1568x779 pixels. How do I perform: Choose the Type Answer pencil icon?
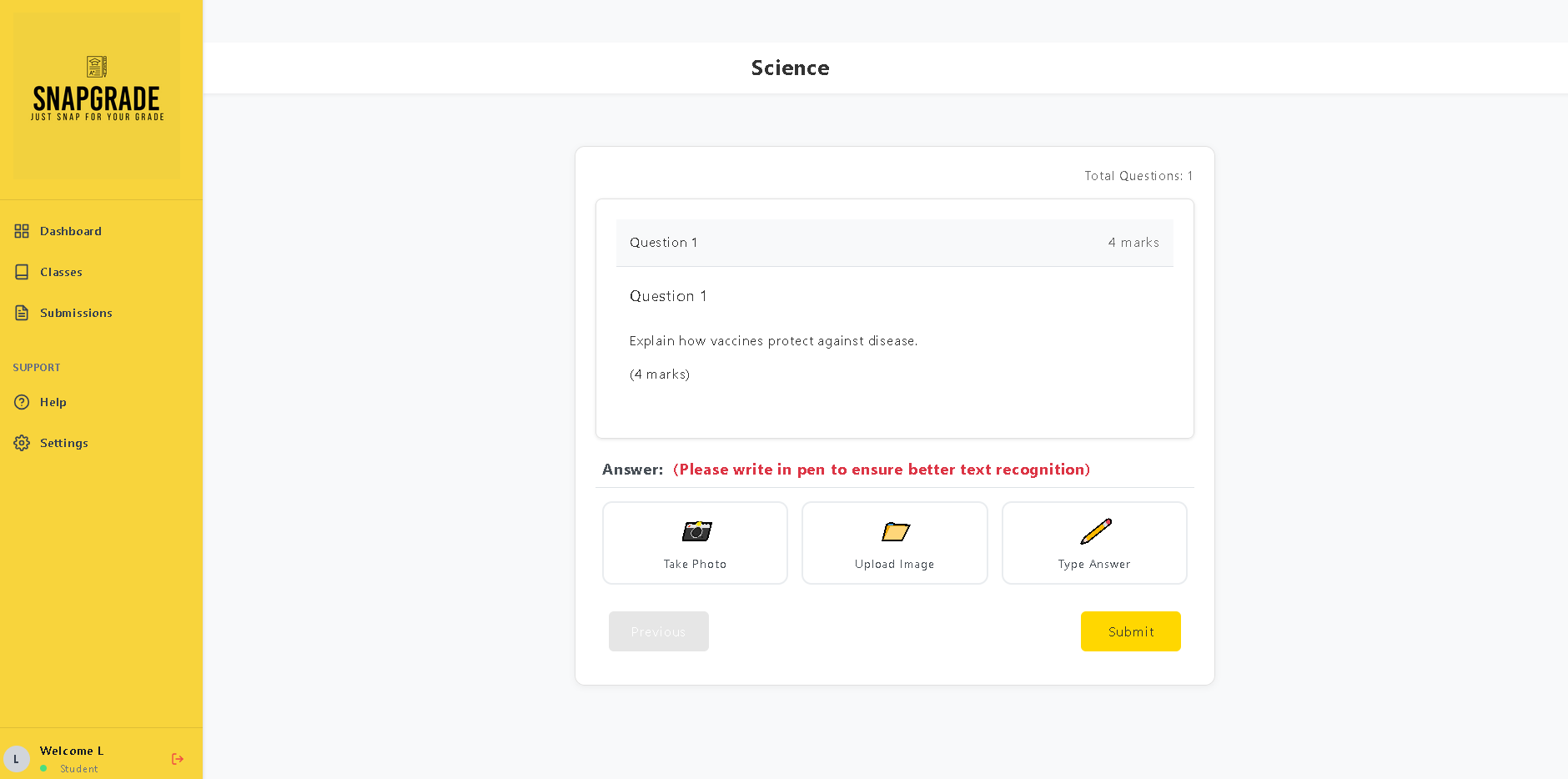1093,531
